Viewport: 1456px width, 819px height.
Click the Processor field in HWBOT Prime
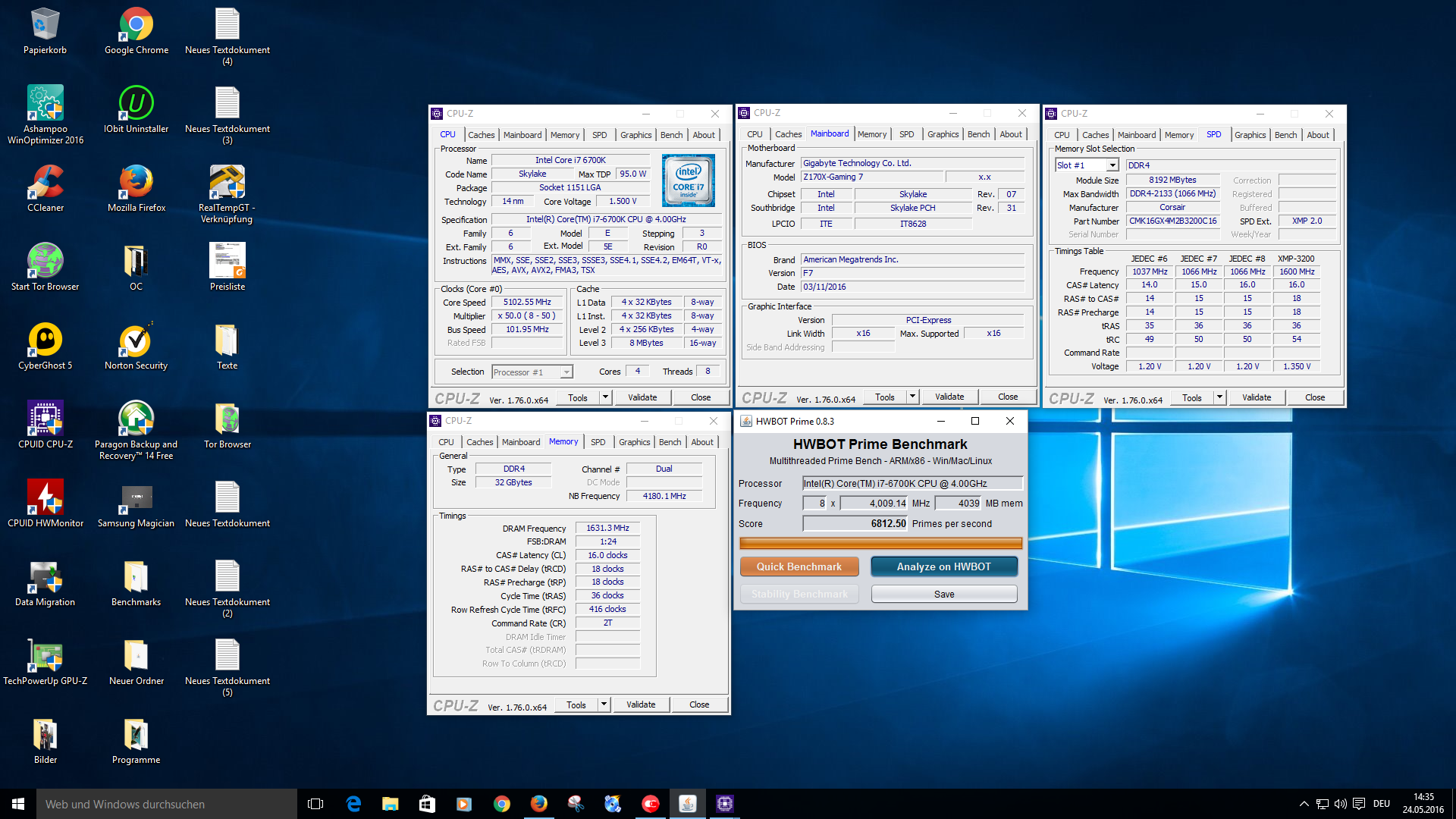click(912, 483)
